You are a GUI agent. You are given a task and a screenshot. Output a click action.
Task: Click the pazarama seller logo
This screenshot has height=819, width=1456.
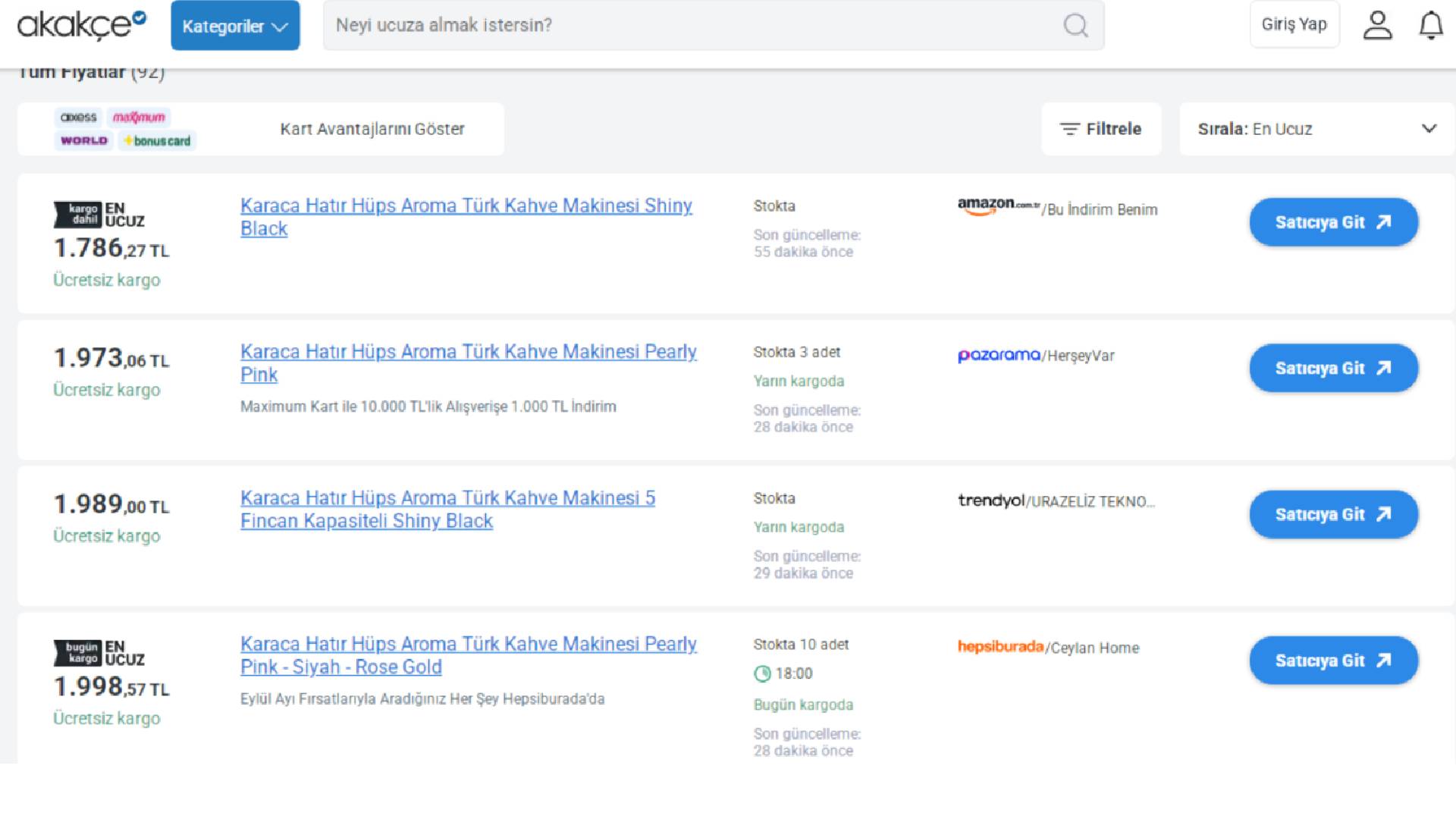pos(999,355)
